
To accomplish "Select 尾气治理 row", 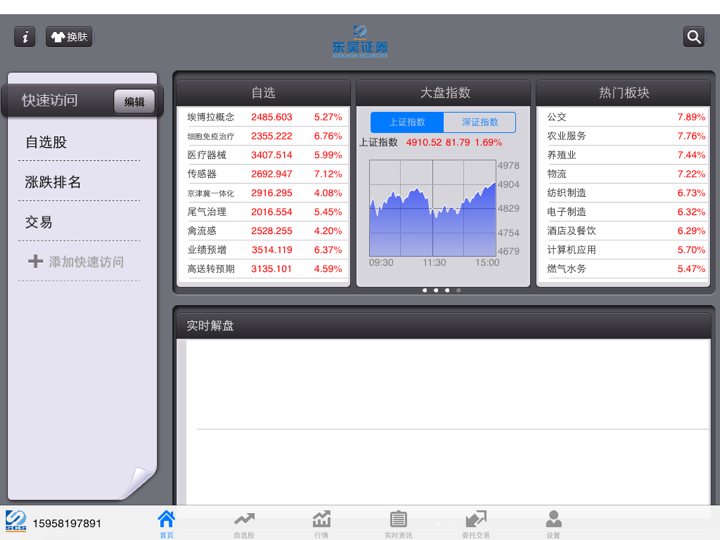I will coord(264,212).
